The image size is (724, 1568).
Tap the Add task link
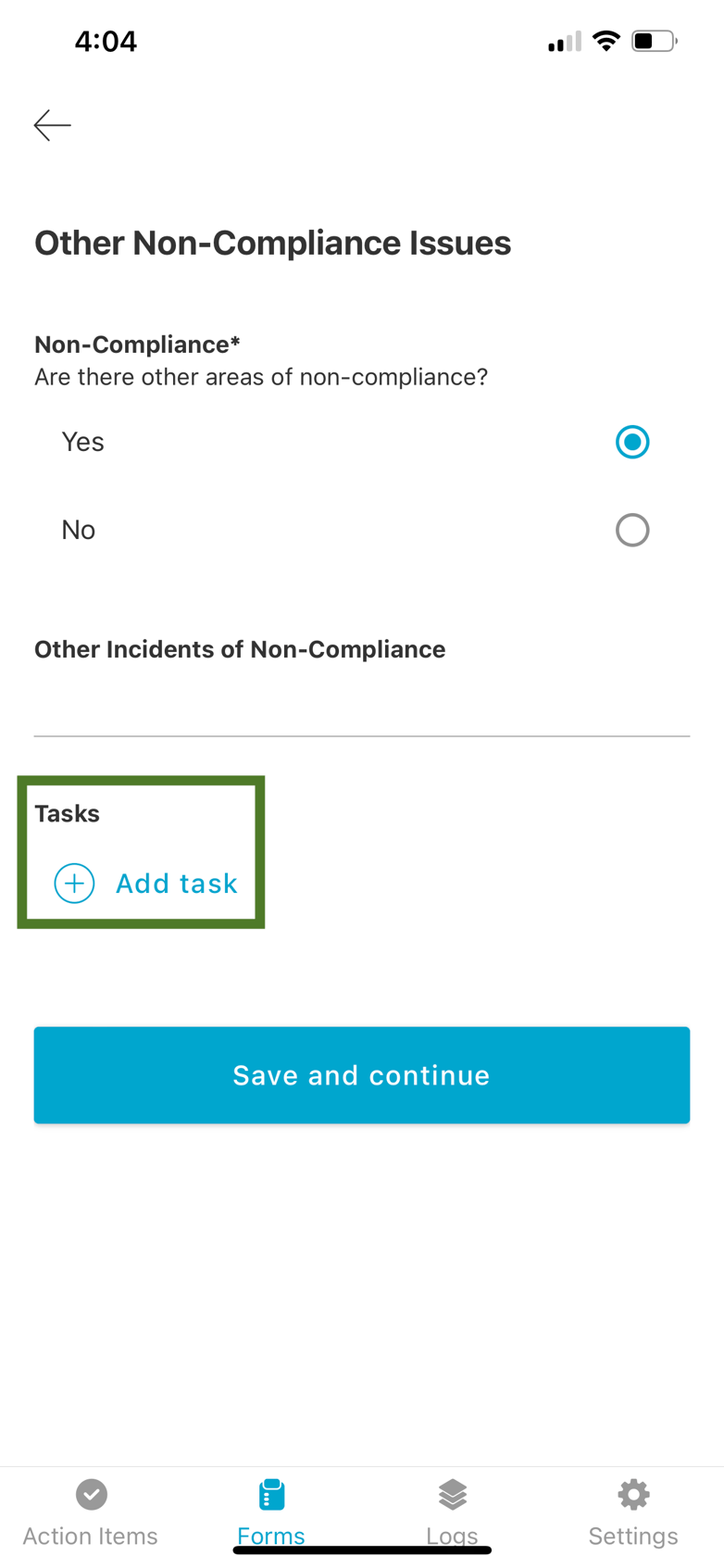pyautogui.click(x=176, y=884)
